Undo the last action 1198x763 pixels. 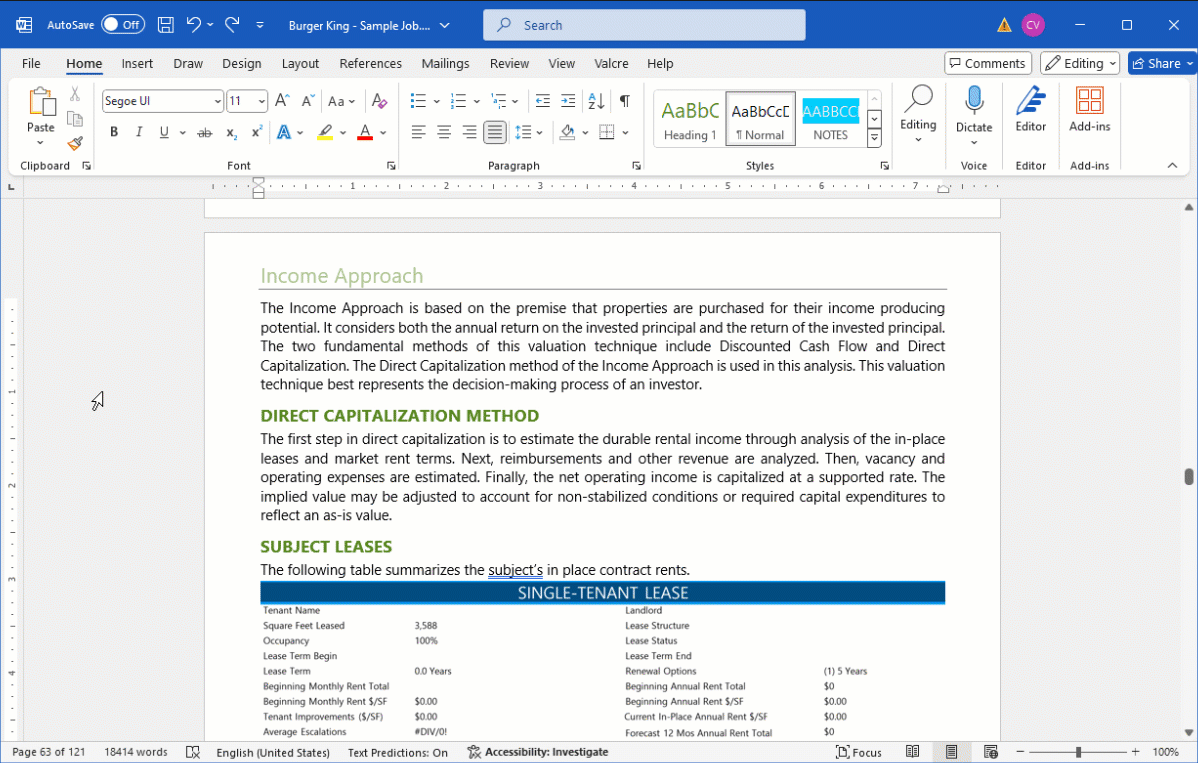[x=194, y=24]
